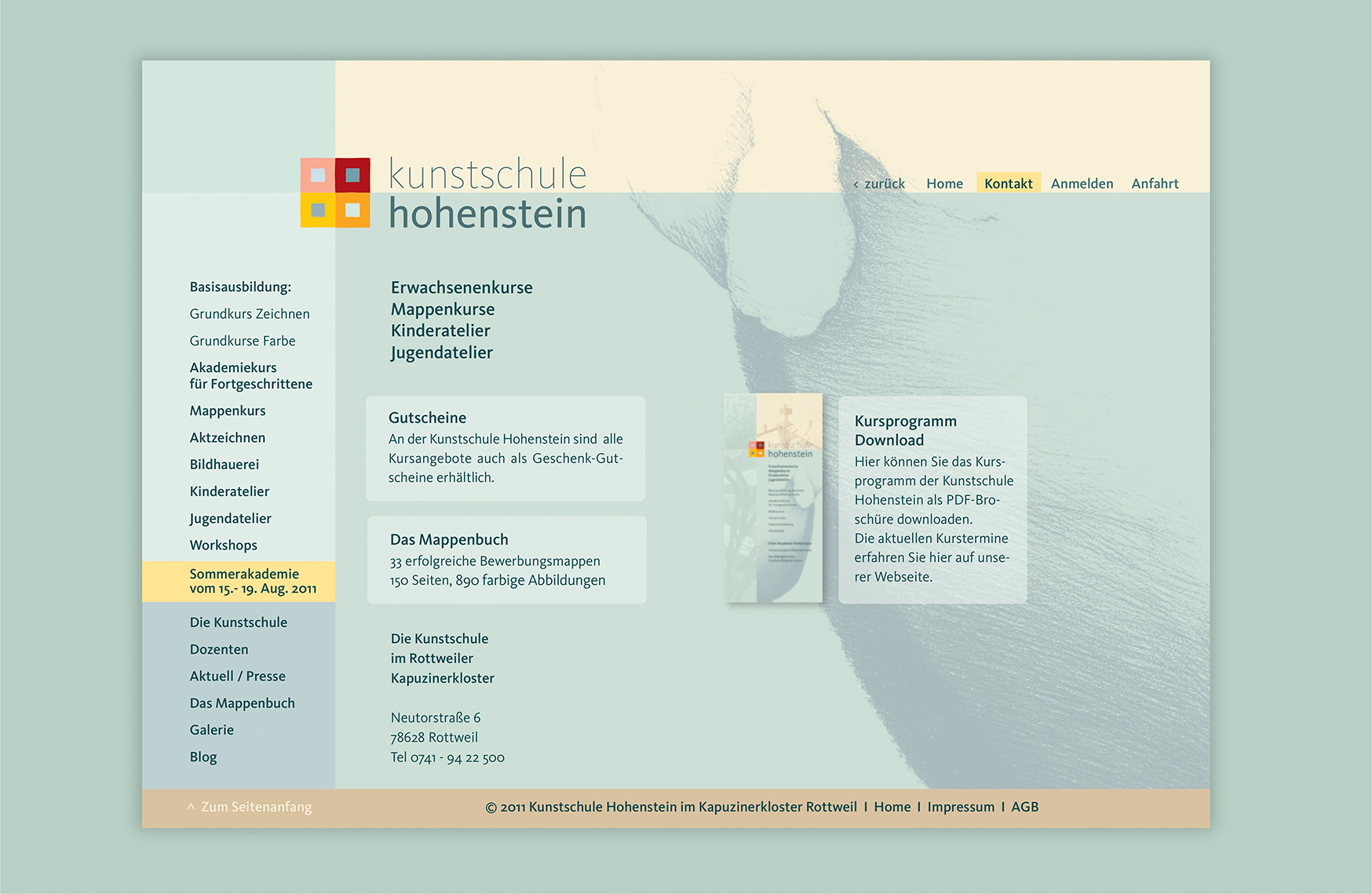
Task: Click the Kursprogramm brochure thumbnail
Action: point(773,498)
